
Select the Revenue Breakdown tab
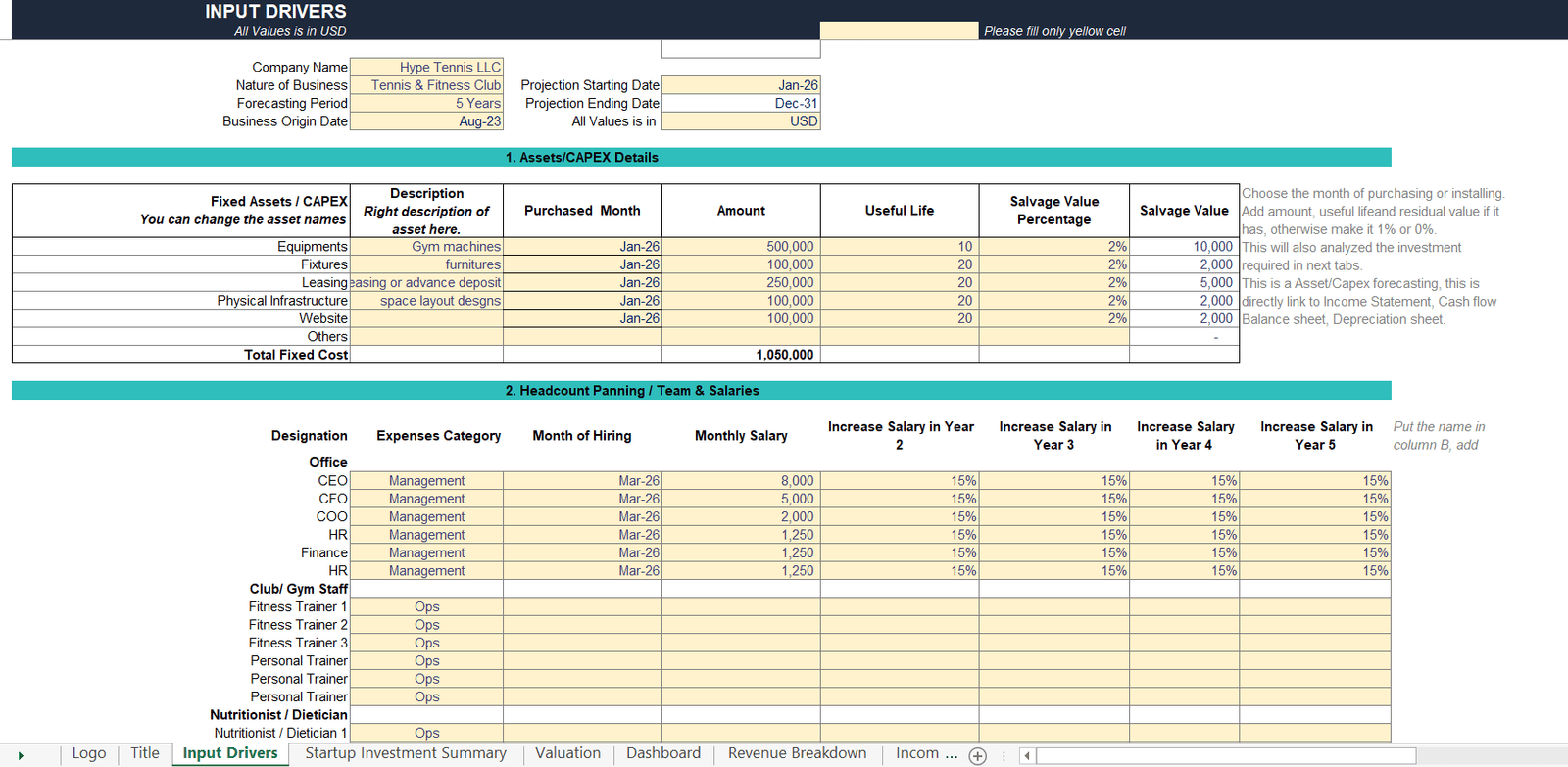(797, 753)
